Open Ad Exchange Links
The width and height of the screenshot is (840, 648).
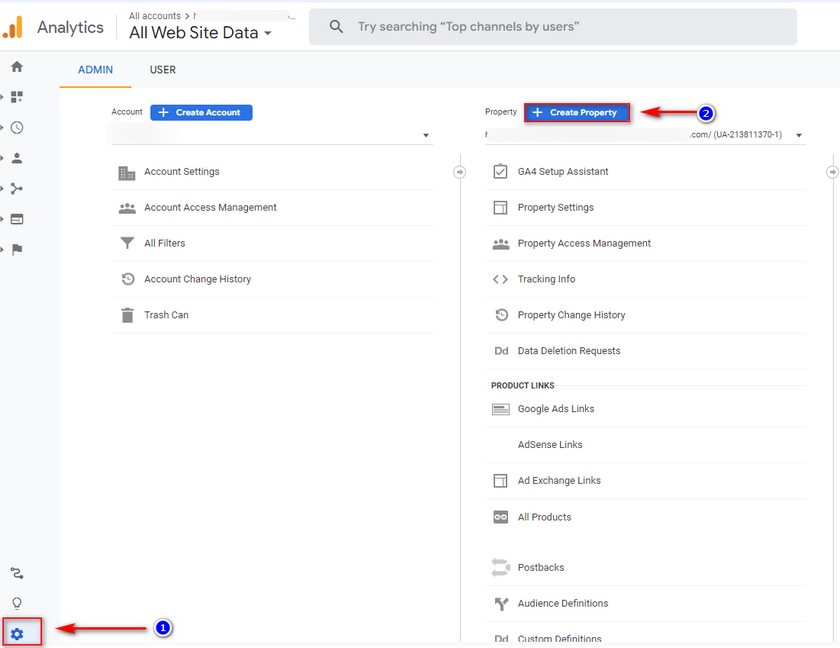click(559, 480)
